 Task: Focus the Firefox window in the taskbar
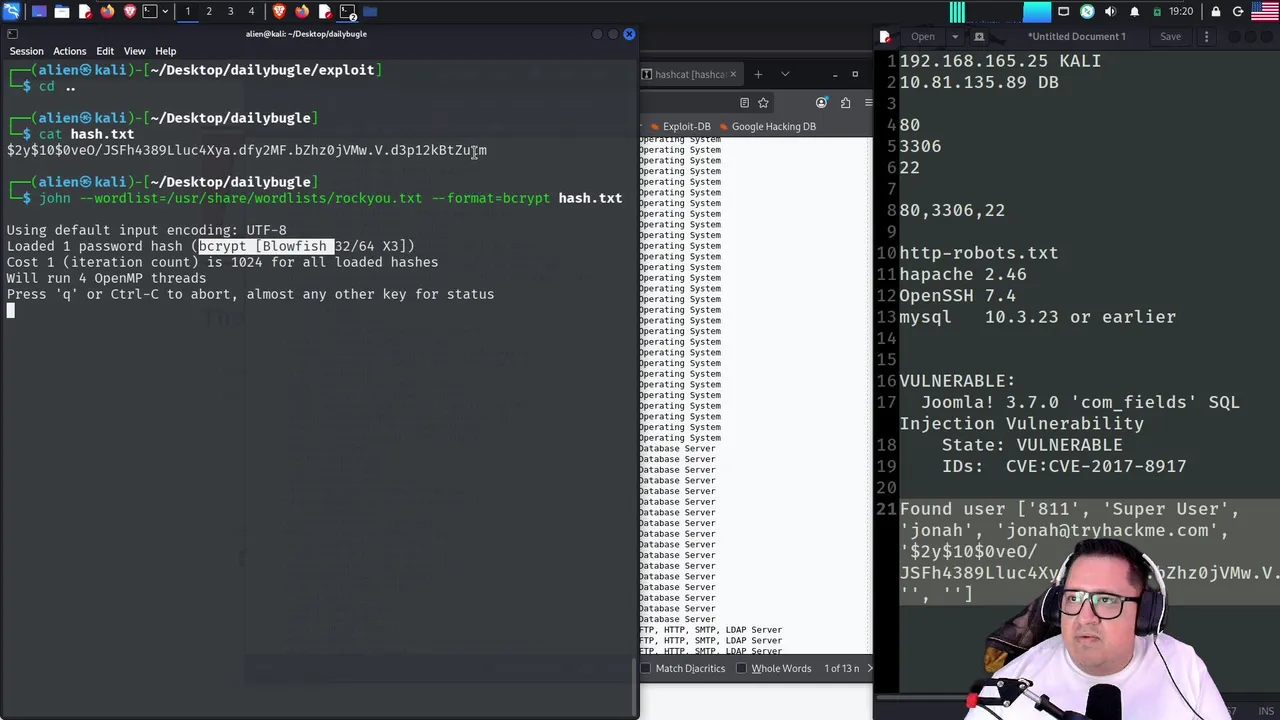[x=302, y=12]
